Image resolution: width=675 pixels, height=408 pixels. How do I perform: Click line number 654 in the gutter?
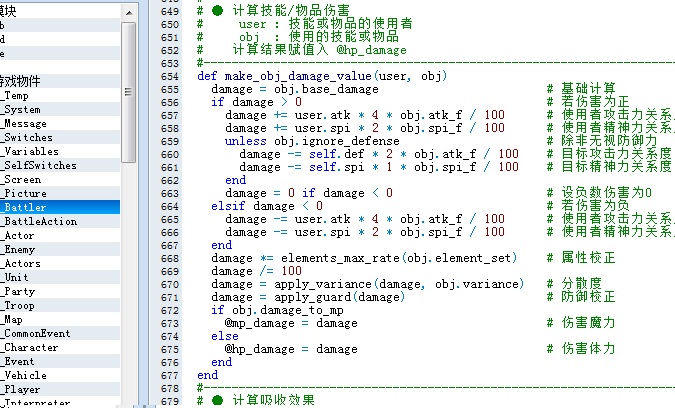coord(170,77)
